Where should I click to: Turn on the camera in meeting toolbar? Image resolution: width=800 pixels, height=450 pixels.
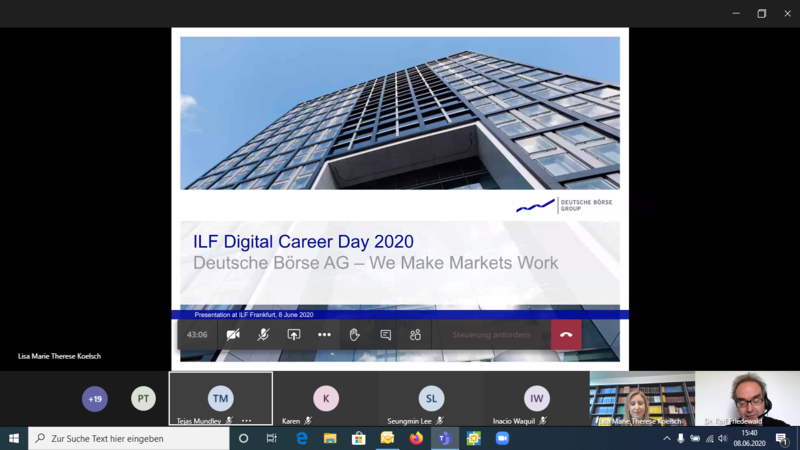point(233,335)
